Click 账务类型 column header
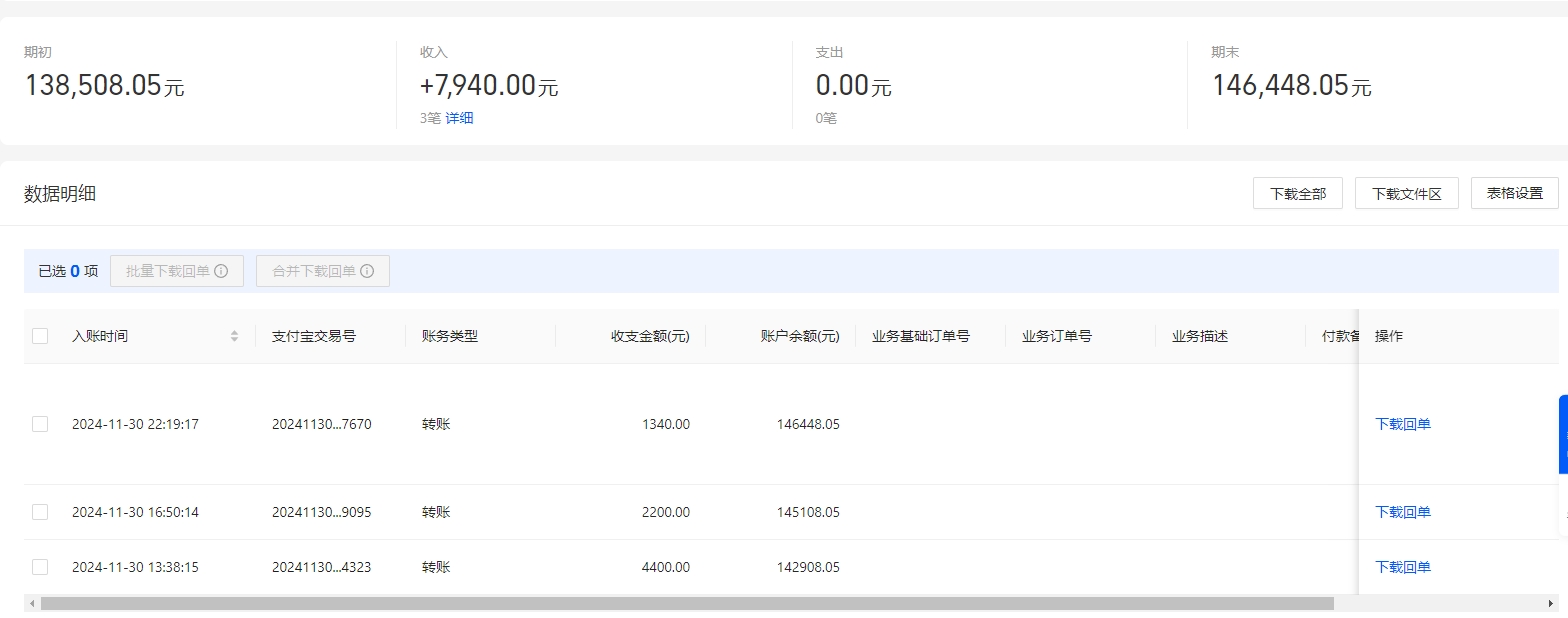Image resolution: width=1568 pixels, height=618 pixels. tap(450, 336)
